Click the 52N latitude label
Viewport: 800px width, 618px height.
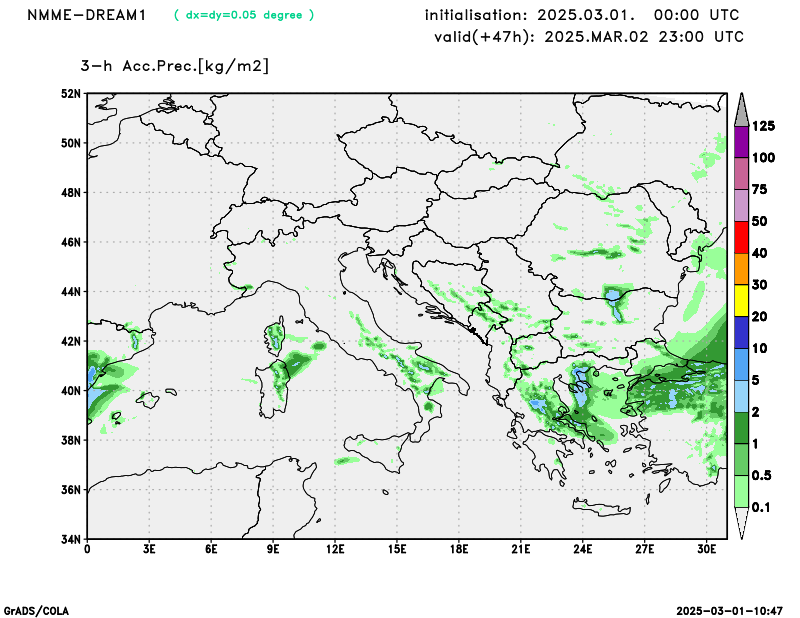(71, 94)
